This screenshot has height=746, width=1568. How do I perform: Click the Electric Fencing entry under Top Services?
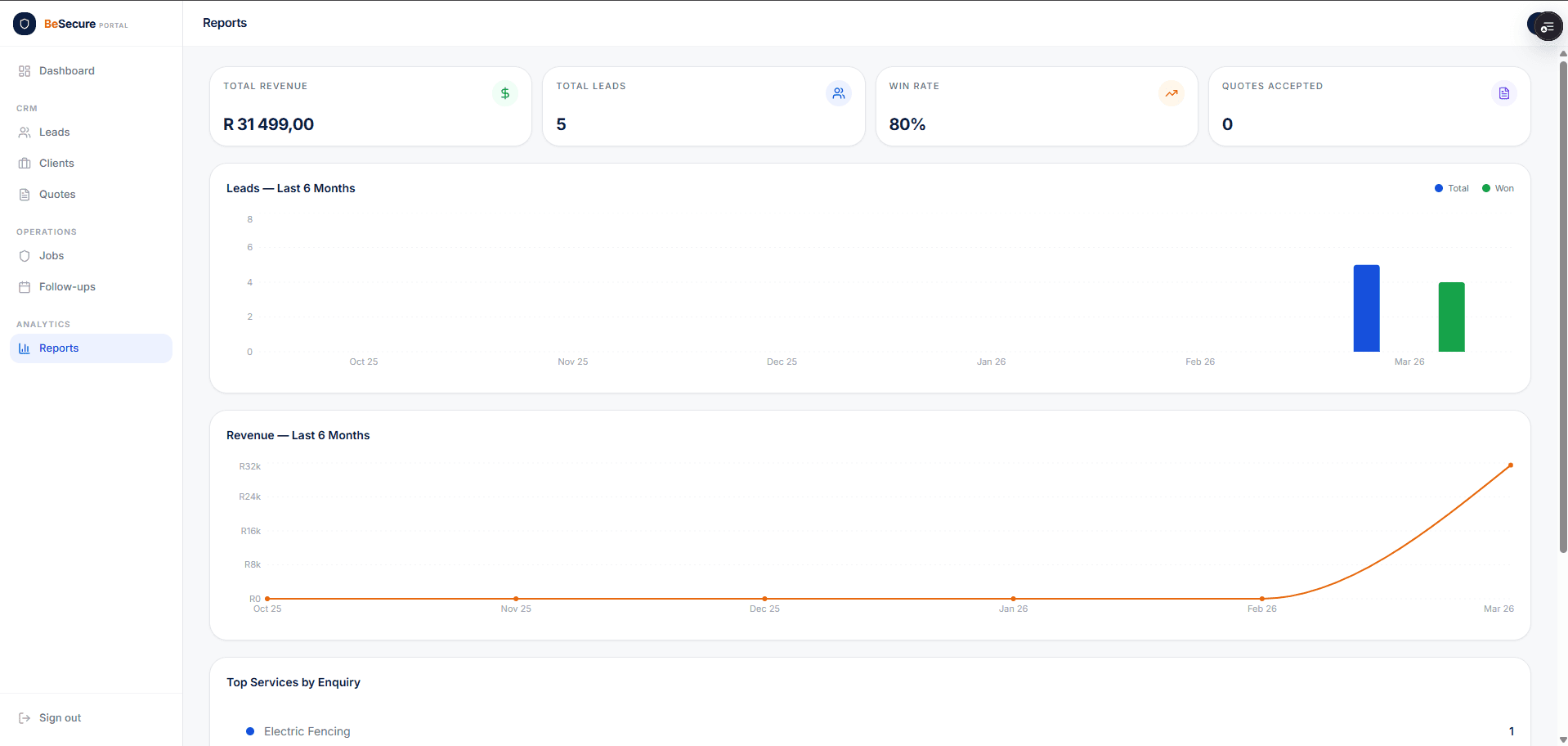(306, 731)
